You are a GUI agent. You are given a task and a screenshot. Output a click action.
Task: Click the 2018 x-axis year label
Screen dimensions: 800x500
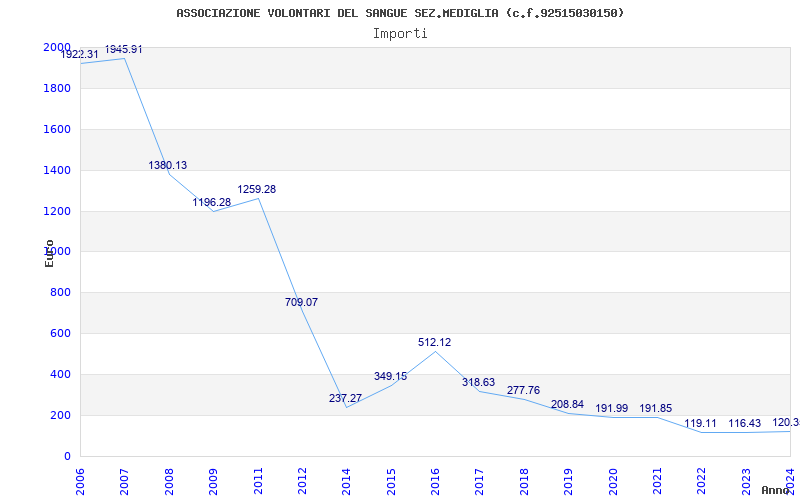(x=524, y=481)
